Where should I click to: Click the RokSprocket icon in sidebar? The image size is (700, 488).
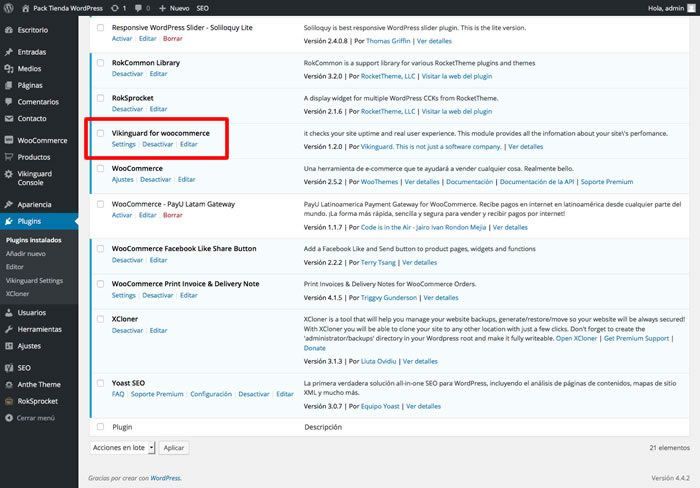[x=9, y=401]
